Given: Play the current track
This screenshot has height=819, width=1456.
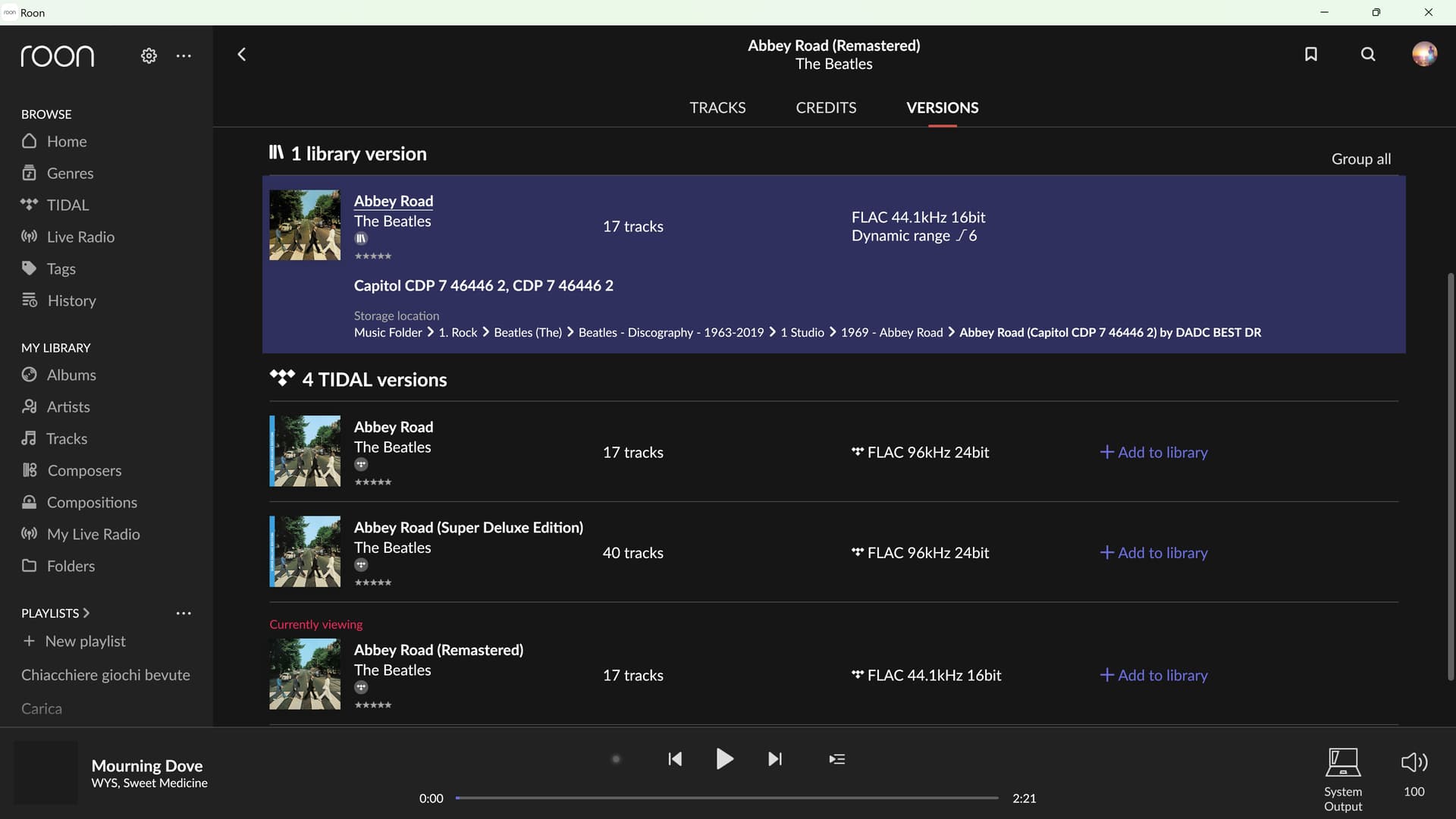Looking at the screenshot, I should (x=724, y=758).
